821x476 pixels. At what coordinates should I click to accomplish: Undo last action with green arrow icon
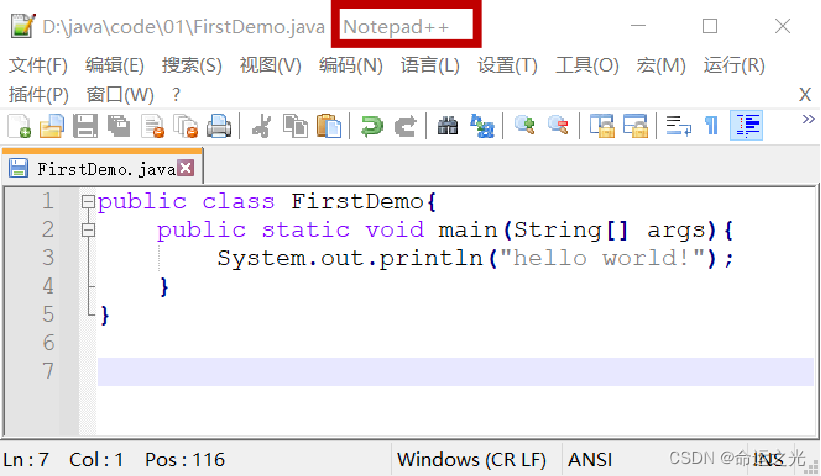(x=372, y=126)
